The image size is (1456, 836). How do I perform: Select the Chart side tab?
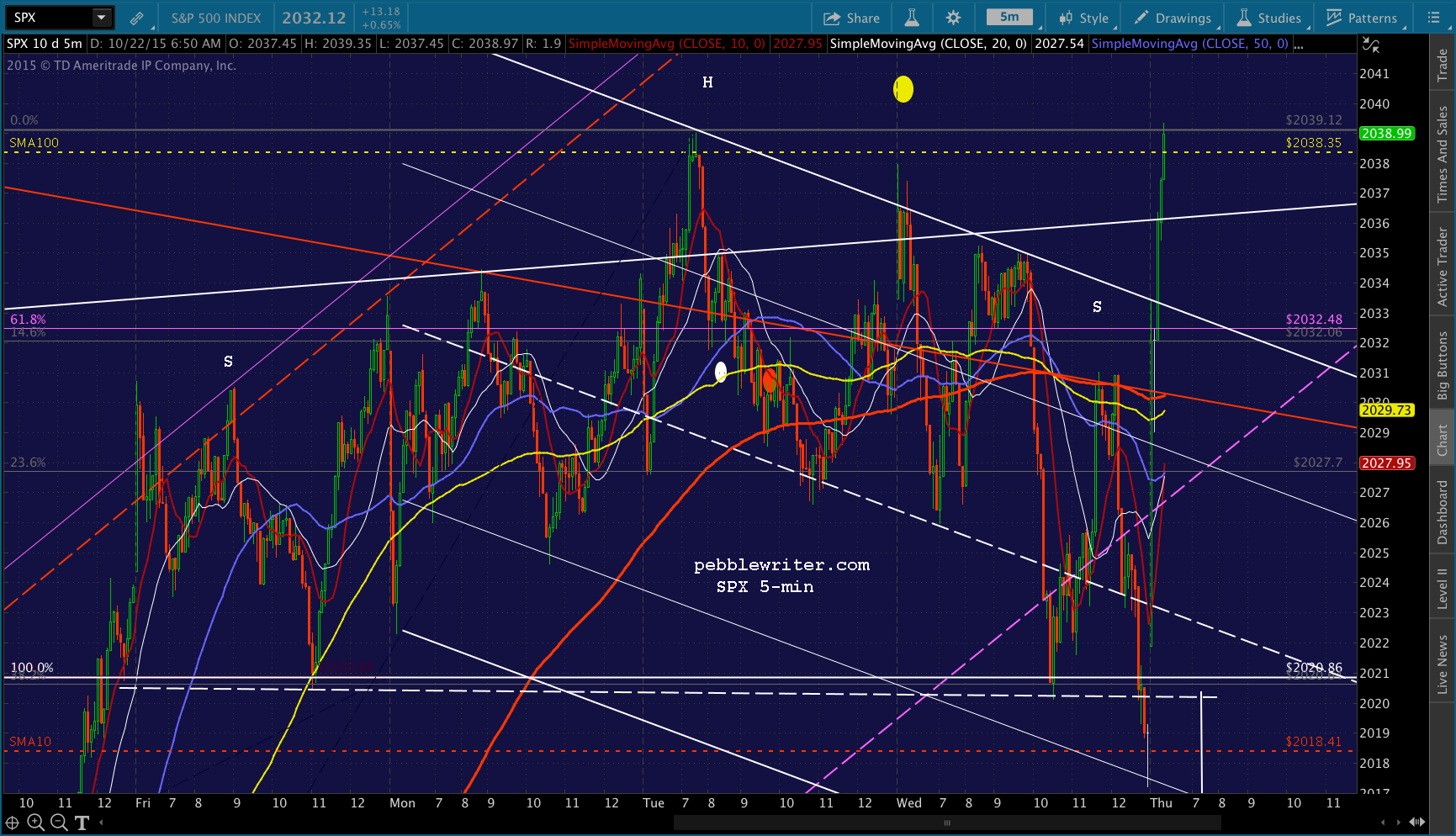click(x=1443, y=439)
